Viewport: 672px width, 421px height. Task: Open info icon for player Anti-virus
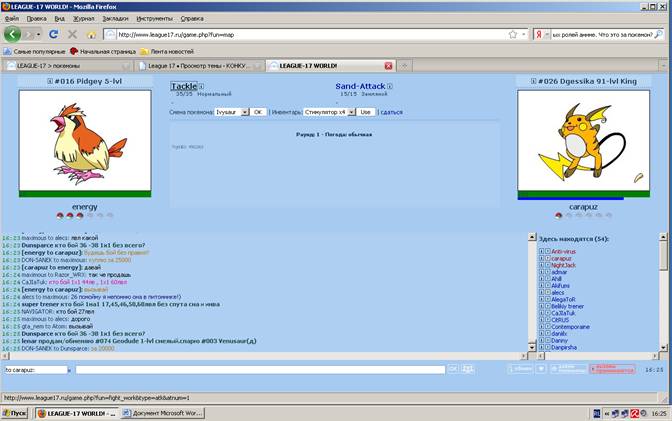542,252
